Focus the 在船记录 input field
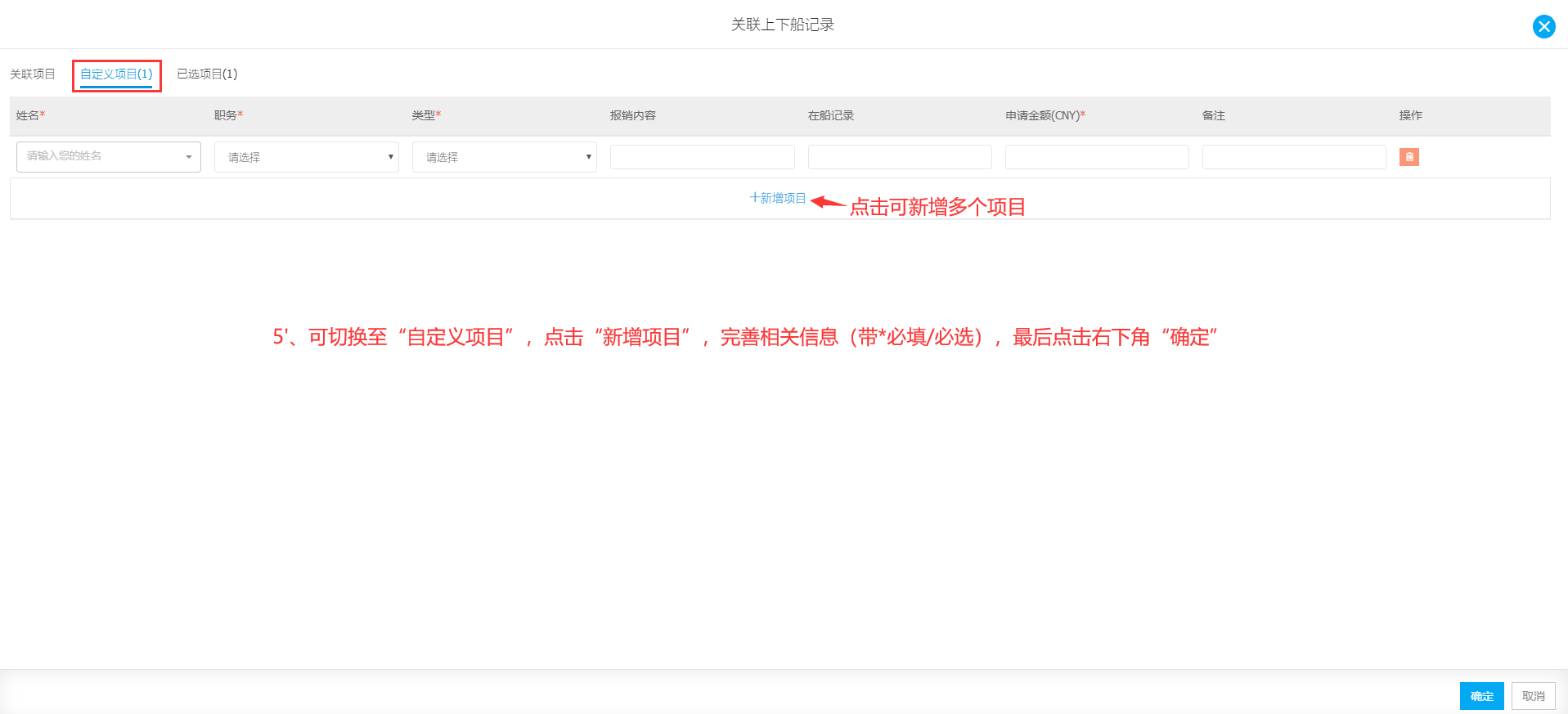Image resolution: width=1568 pixels, height=714 pixels. [x=900, y=157]
